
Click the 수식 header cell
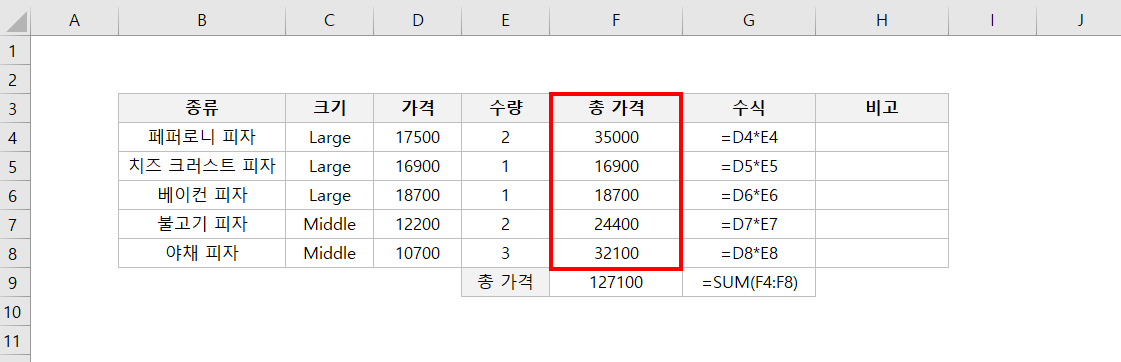749,108
